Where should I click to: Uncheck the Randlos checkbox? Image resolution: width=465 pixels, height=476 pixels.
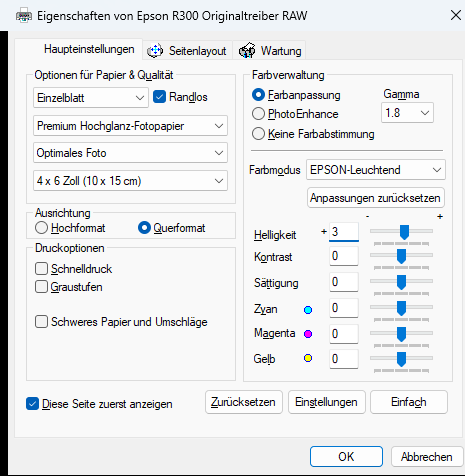(159, 97)
